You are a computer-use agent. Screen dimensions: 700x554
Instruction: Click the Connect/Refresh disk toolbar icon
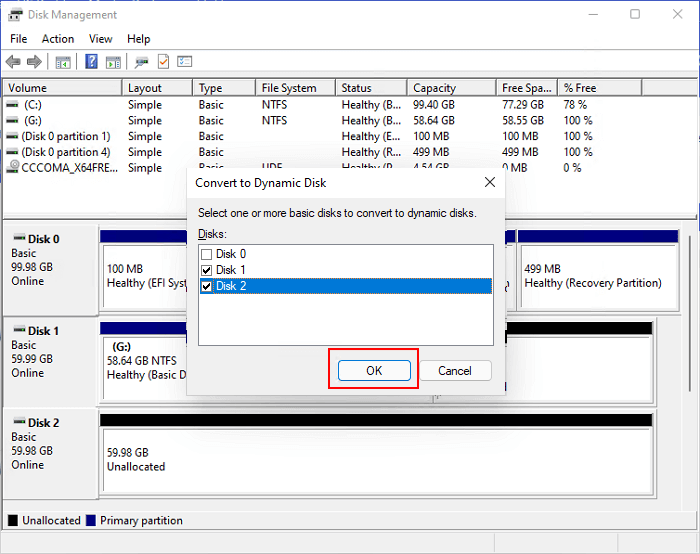point(141,62)
